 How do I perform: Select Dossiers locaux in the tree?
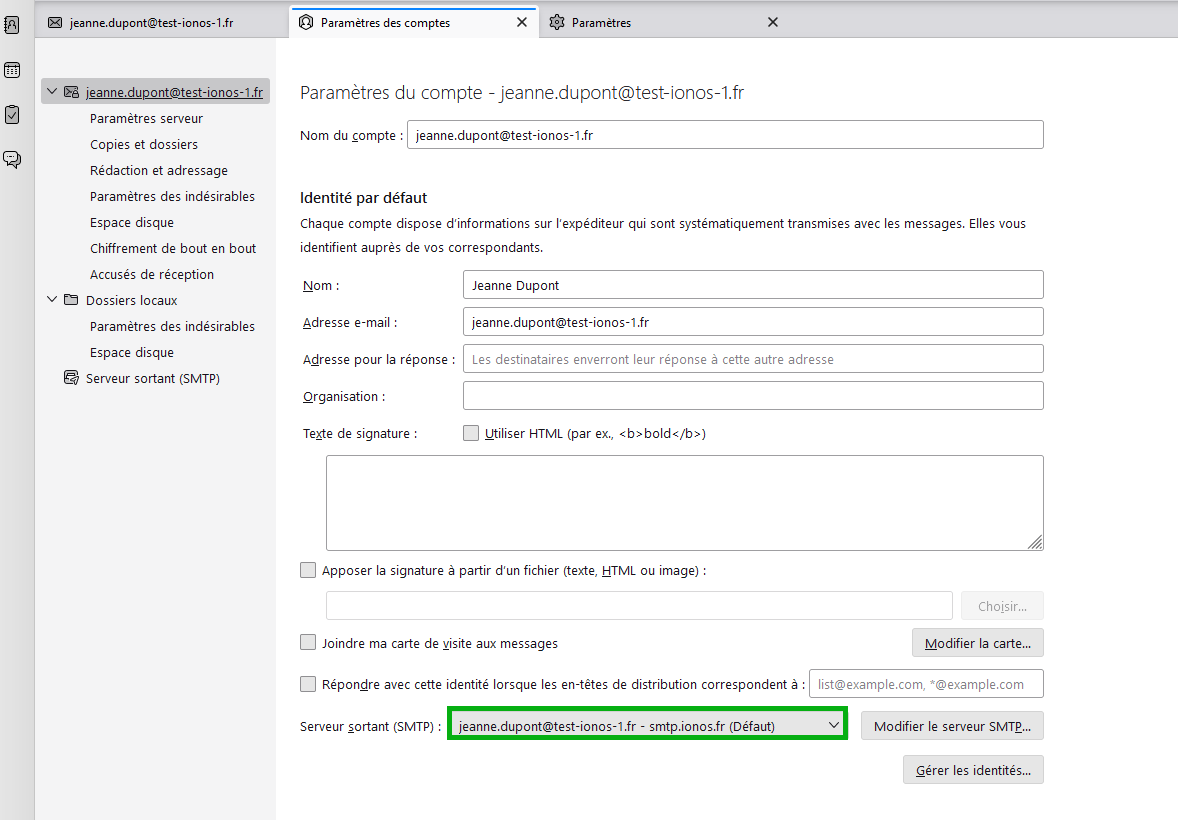tap(131, 300)
